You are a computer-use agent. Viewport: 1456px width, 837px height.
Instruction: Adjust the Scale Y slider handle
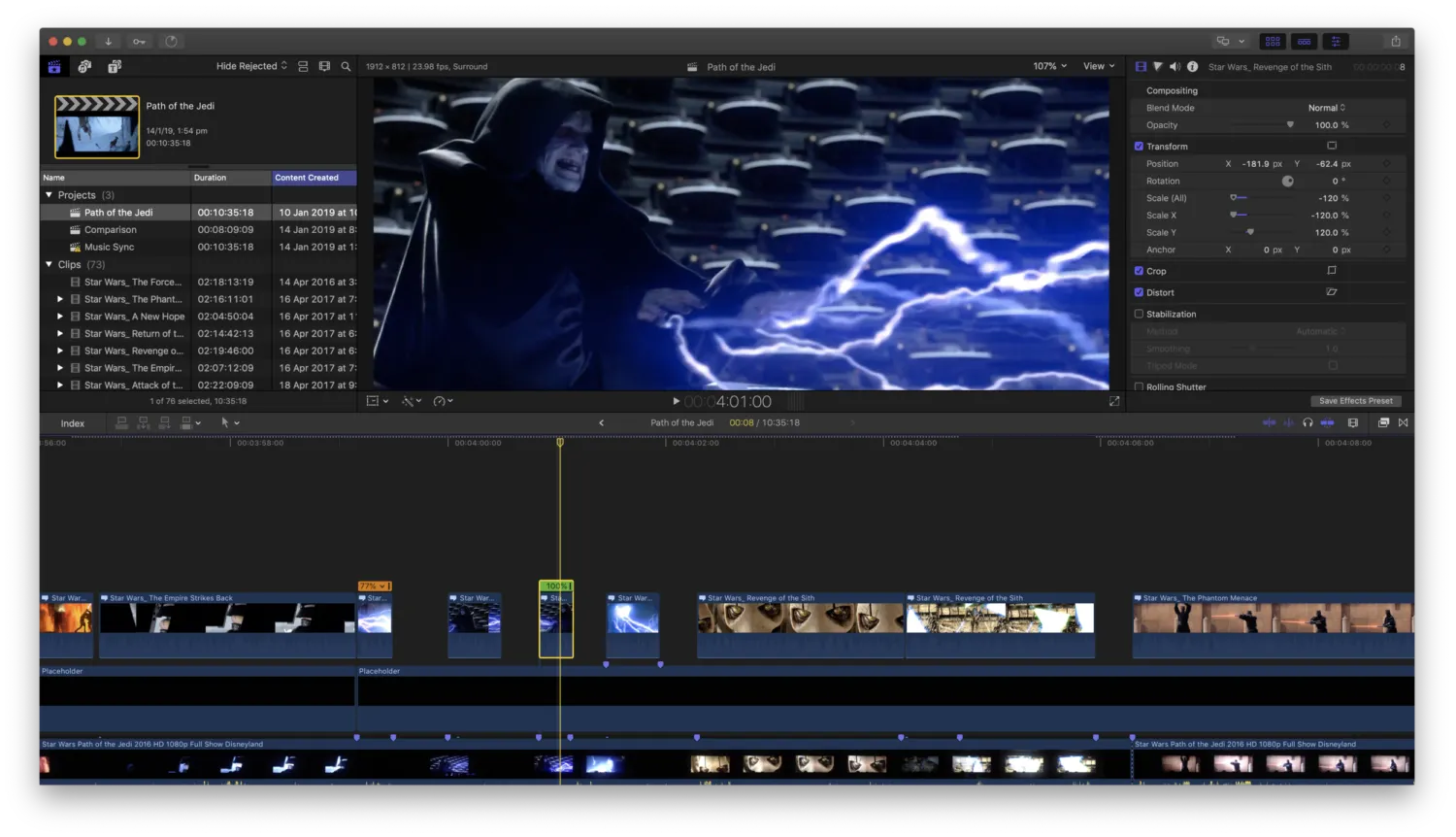[x=1250, y=233]
